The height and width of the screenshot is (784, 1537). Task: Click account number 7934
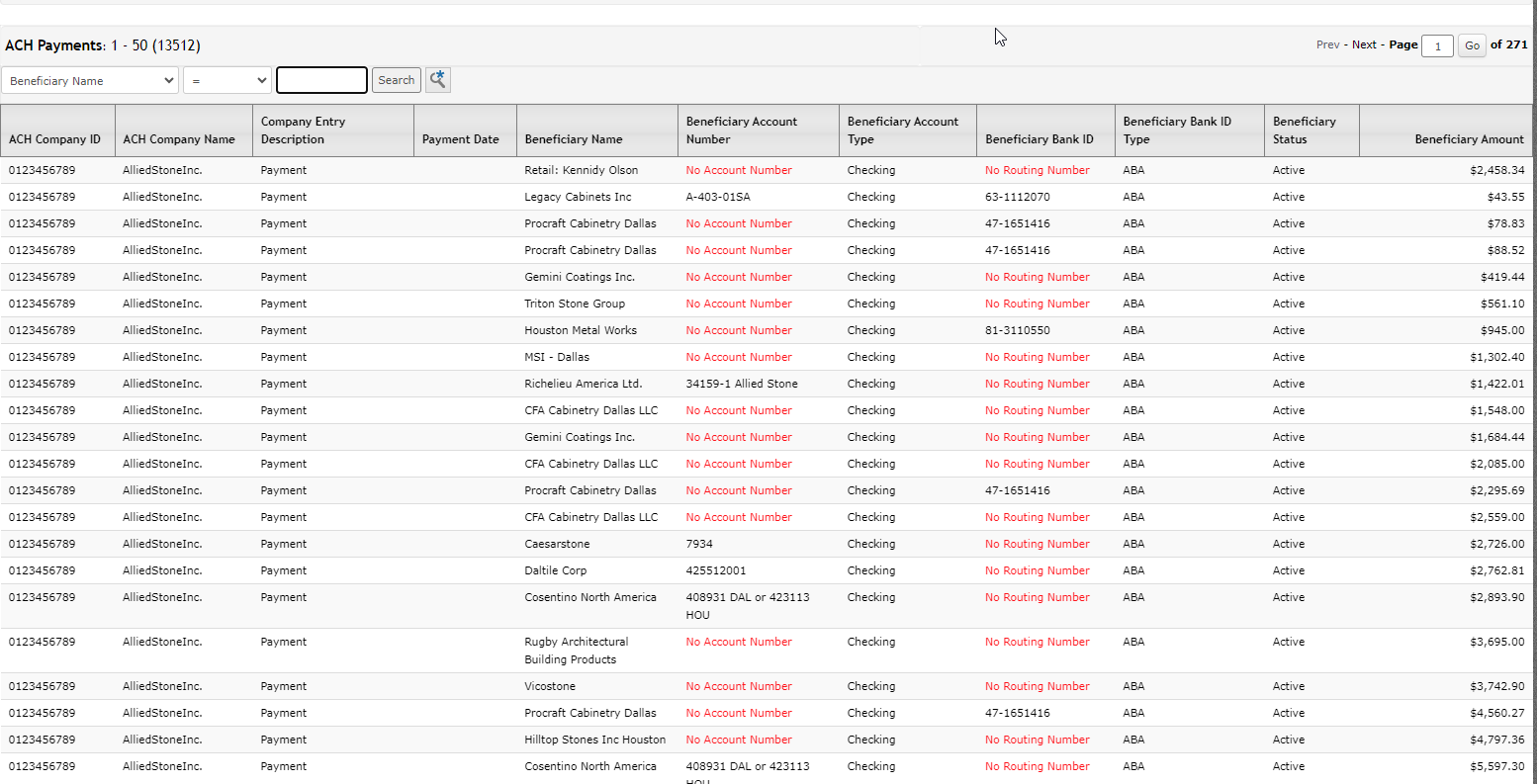tap(699, 544)
